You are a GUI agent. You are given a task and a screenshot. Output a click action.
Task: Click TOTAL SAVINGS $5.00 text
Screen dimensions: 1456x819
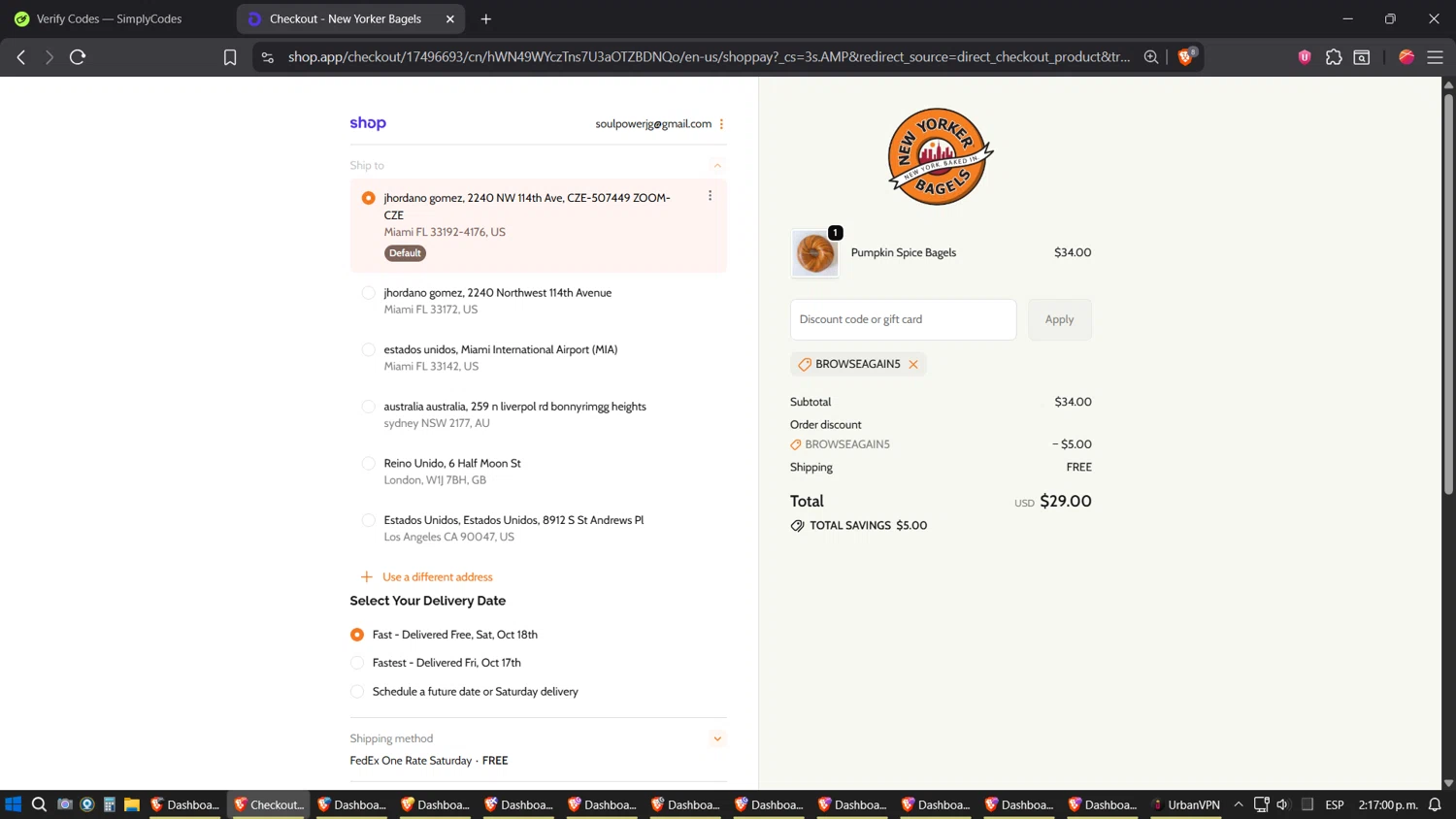coord(868,525)
